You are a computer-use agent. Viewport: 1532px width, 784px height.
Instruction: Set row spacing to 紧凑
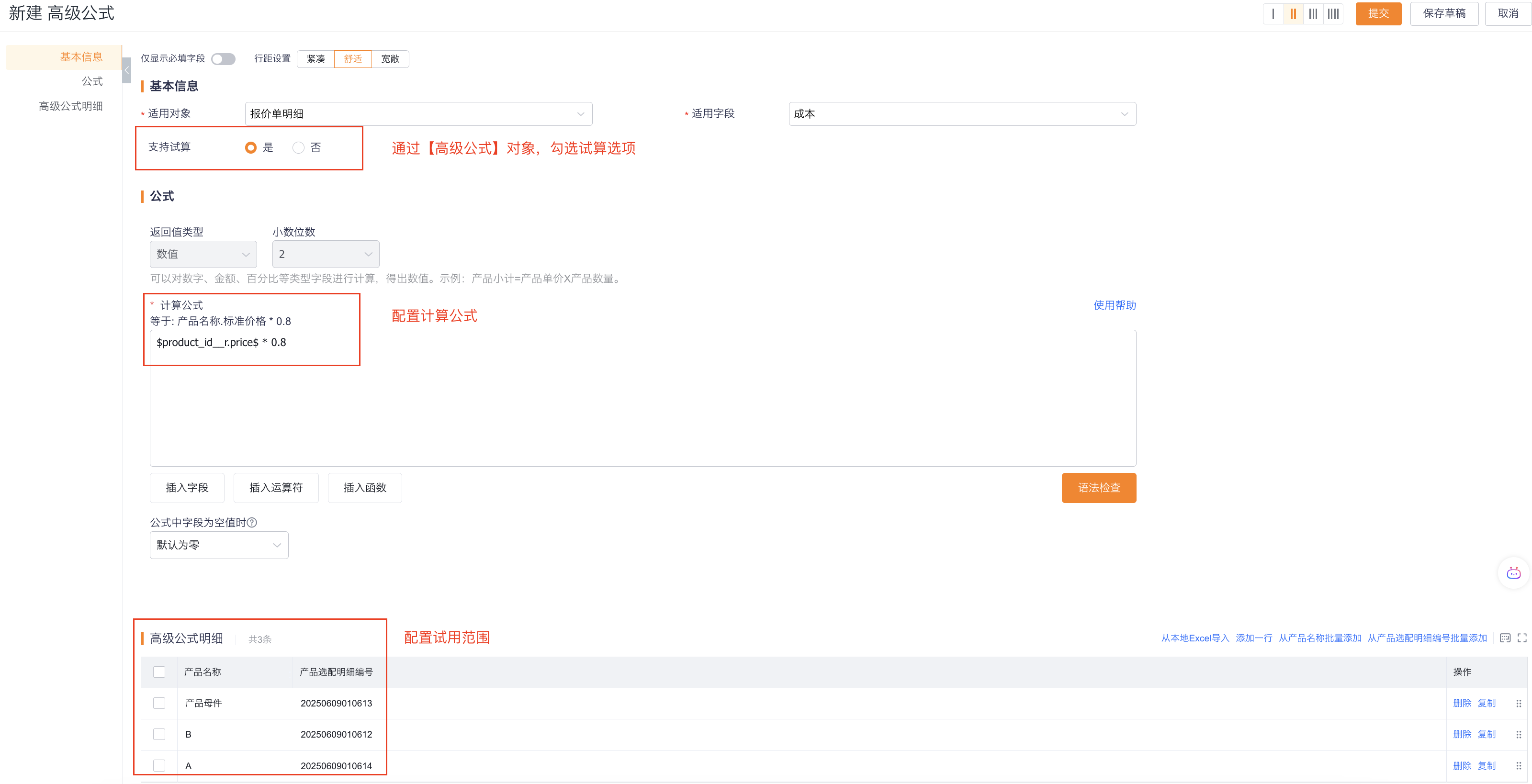pyautogui.click(x=316, y=59)
